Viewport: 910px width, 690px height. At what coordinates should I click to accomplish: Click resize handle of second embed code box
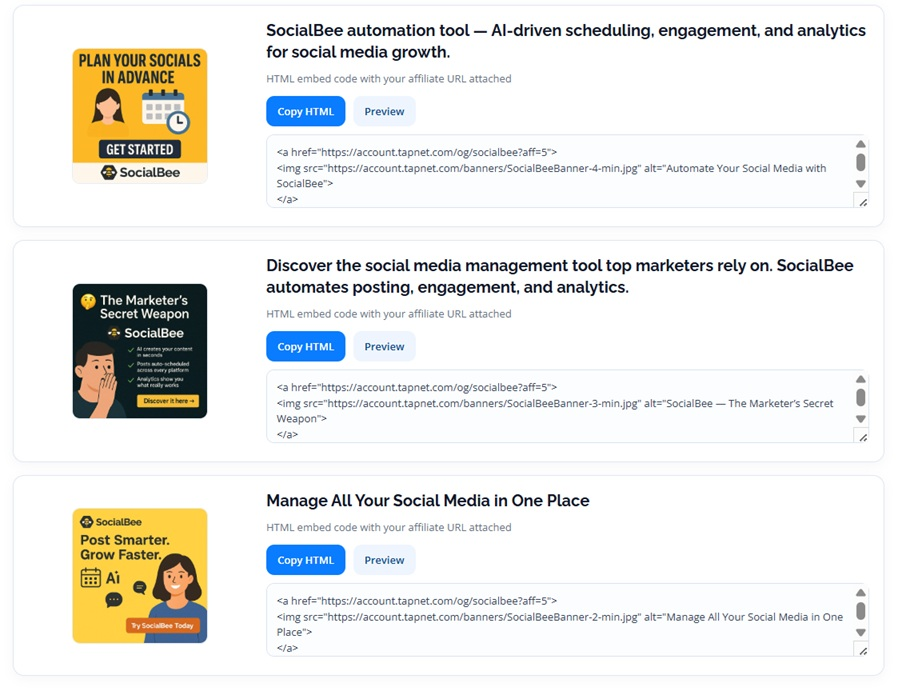click(x=862, y=436)
